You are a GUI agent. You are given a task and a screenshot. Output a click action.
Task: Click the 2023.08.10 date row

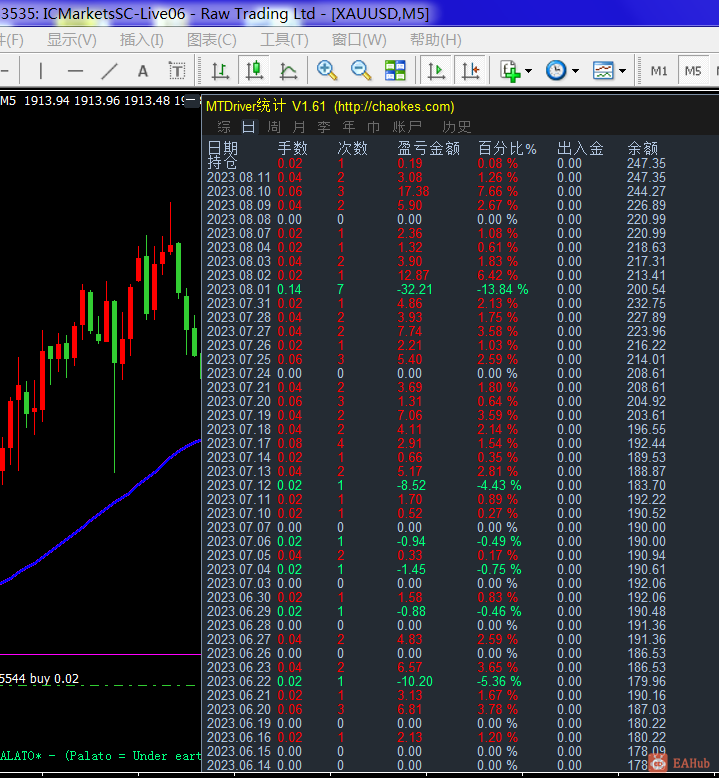coord(239,192)
